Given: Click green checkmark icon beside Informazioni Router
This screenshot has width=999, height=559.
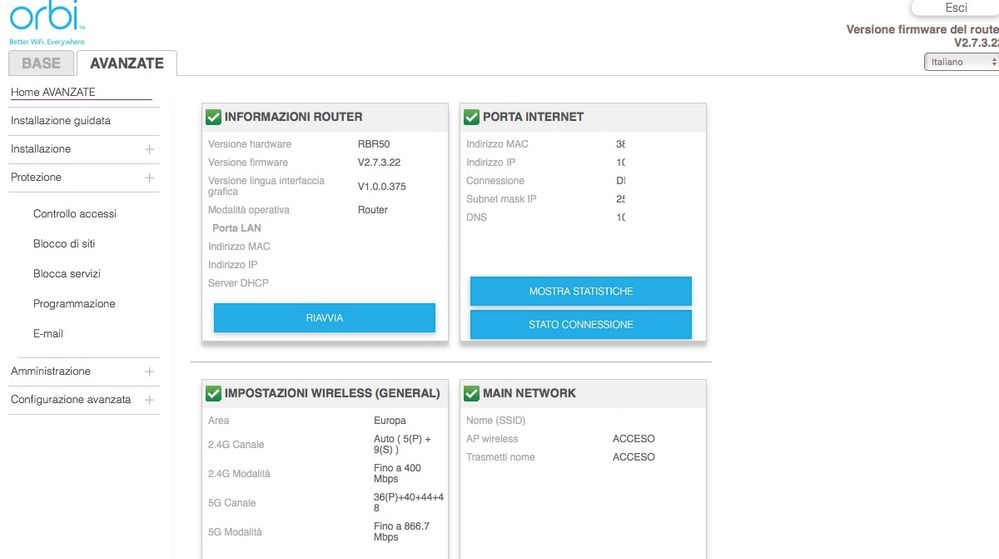Looking at the screenshot, I should click(213, 117).
